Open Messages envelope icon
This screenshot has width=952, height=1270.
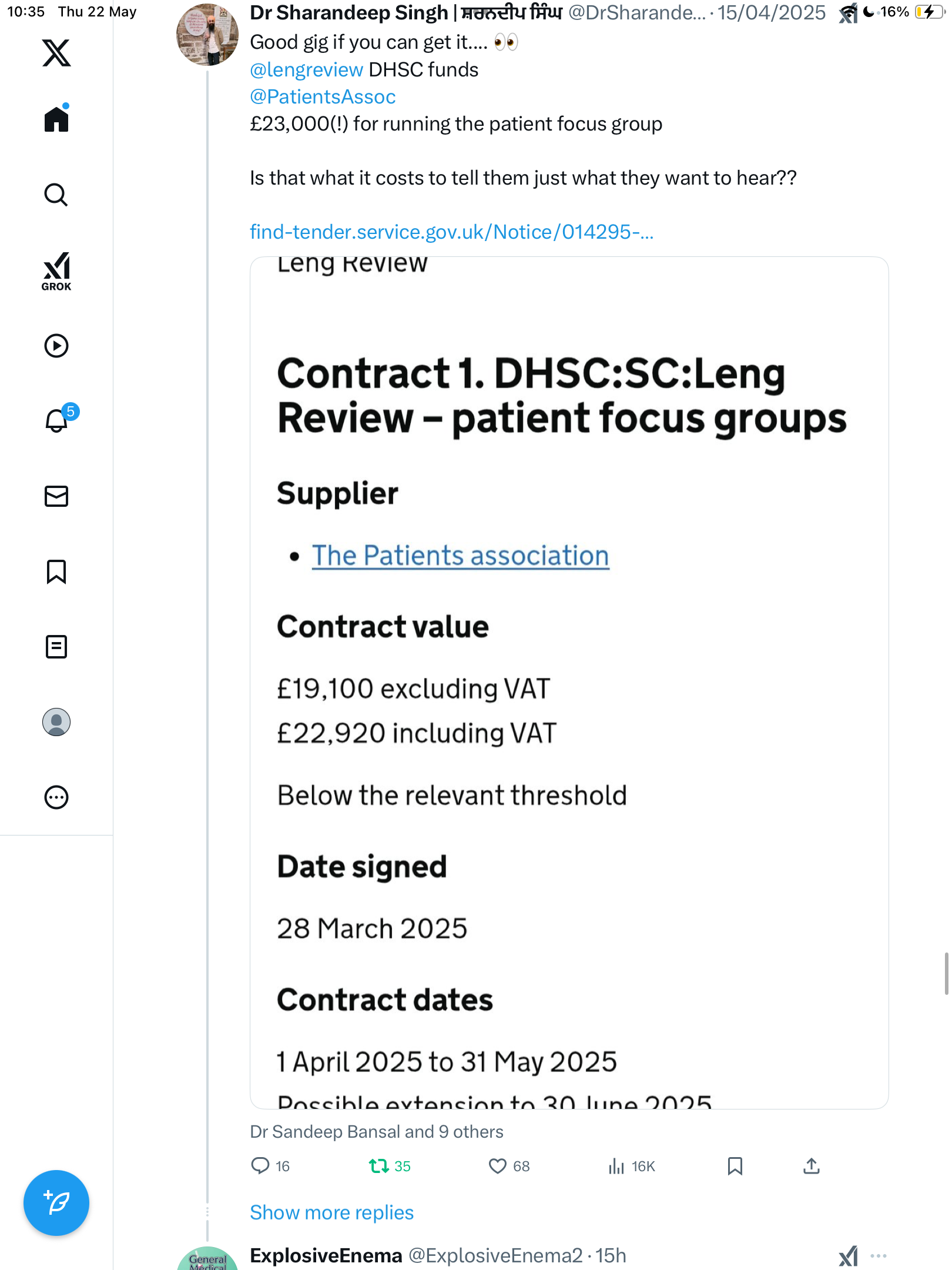(56, 496)
